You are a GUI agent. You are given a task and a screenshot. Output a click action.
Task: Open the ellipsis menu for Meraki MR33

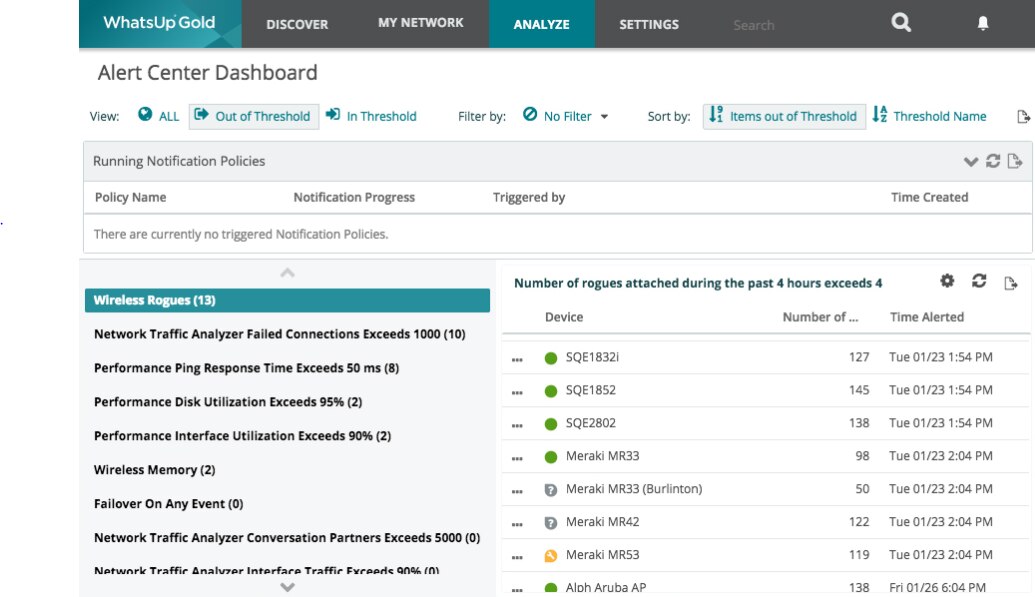point(517,458)
